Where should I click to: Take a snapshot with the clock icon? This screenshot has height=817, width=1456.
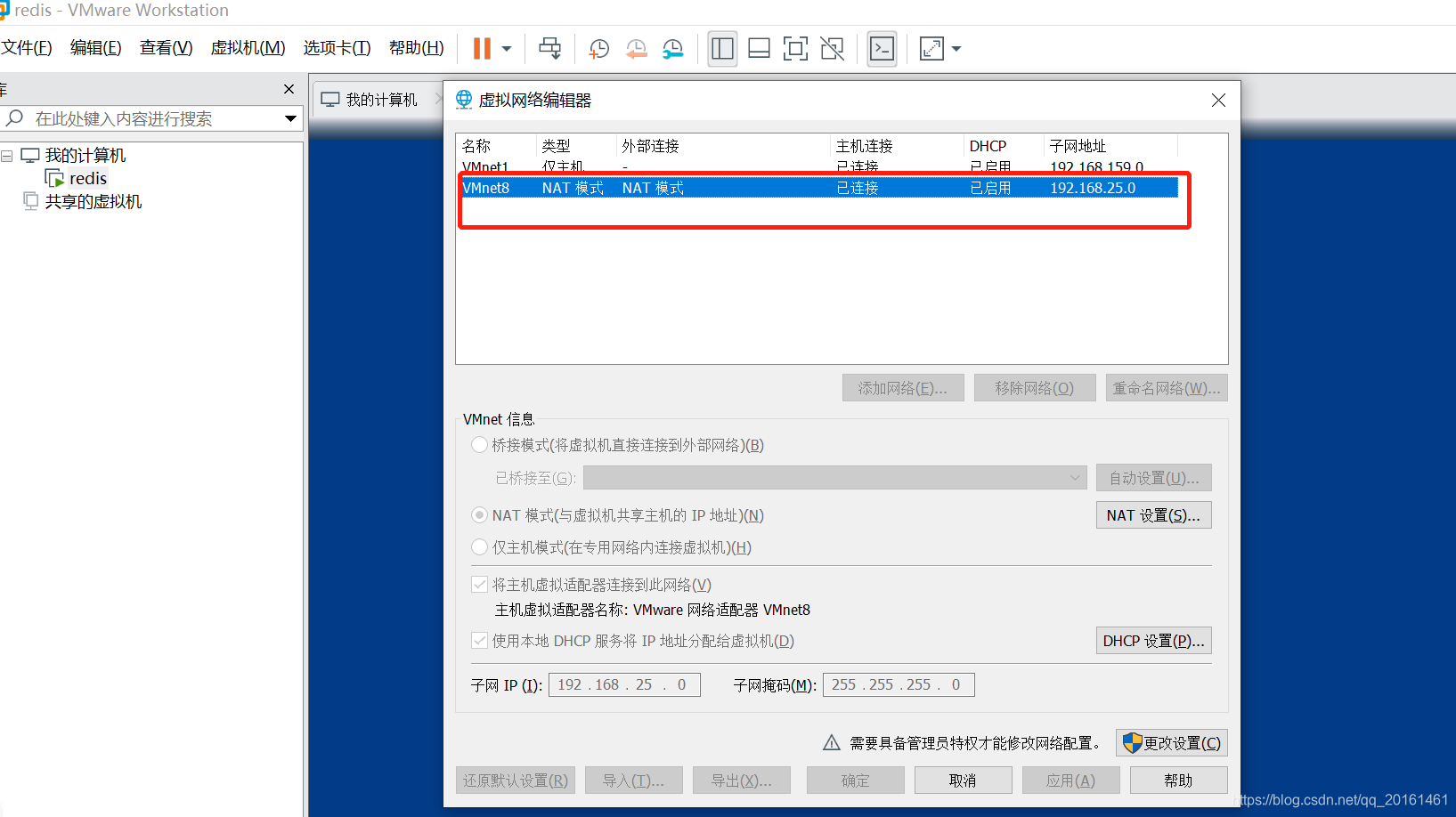point(599,49)
